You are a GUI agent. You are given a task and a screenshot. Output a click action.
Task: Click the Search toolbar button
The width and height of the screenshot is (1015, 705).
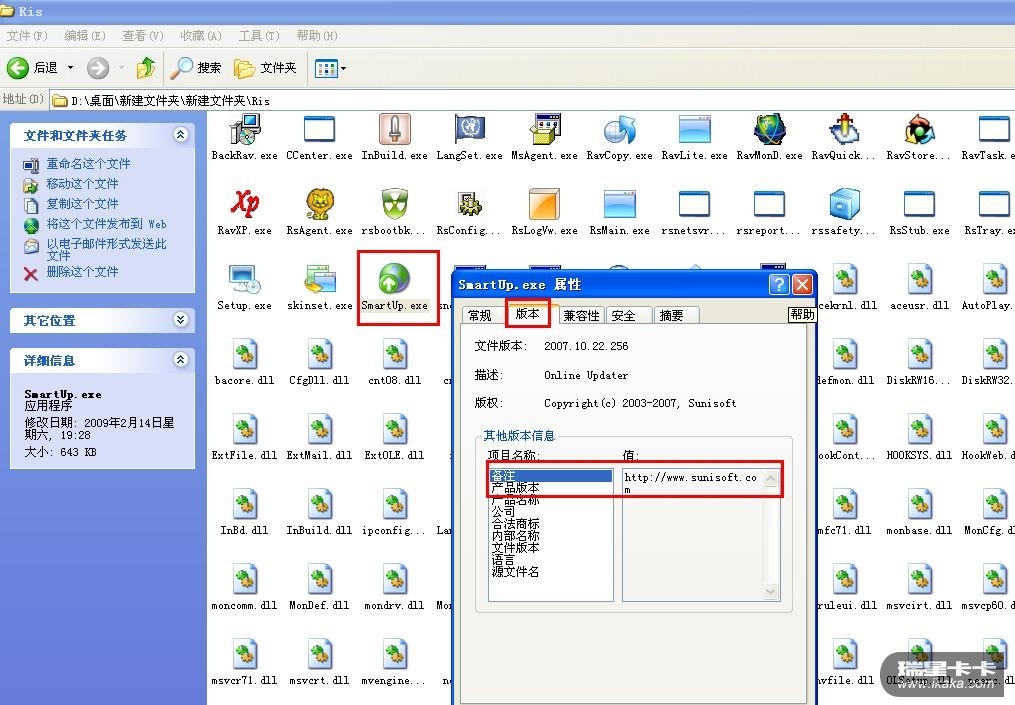[195, 67]
